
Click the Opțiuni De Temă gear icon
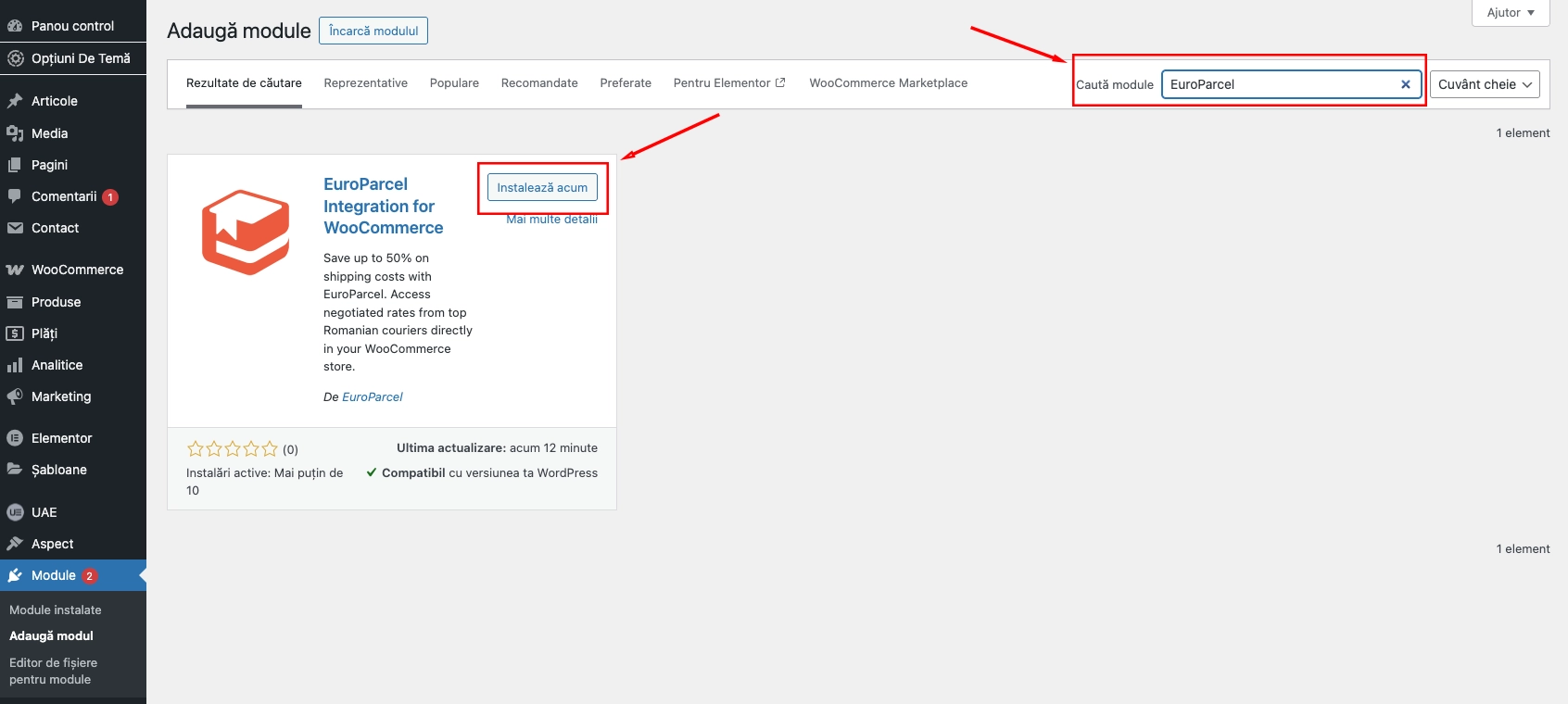point(15,58)
